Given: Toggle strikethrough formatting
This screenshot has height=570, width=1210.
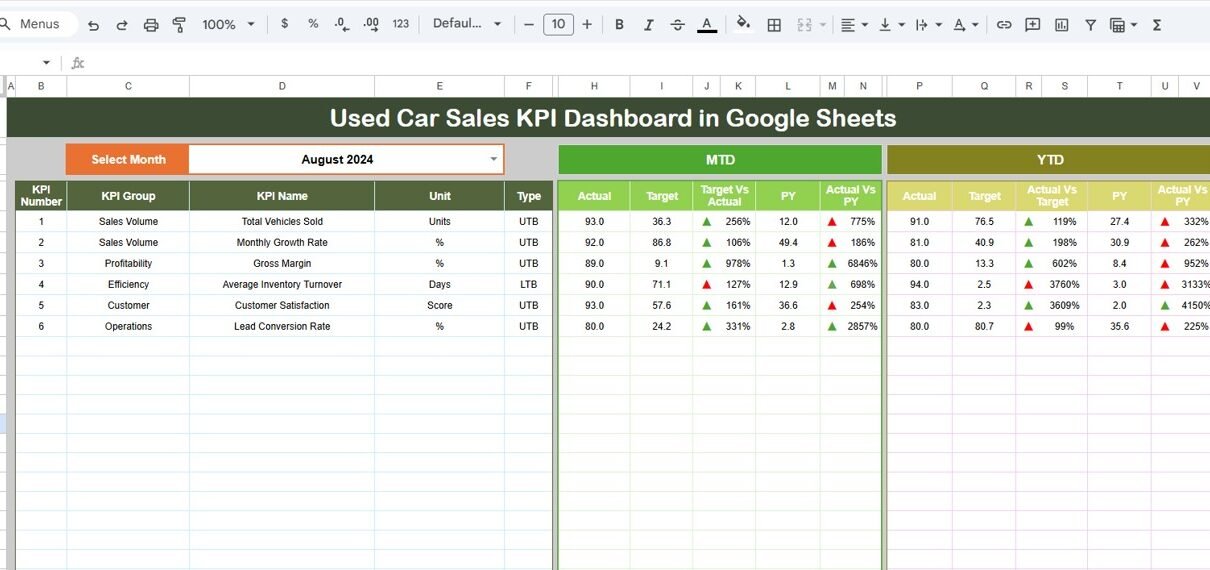Looking at the screenshot, I should pos(677,25).
